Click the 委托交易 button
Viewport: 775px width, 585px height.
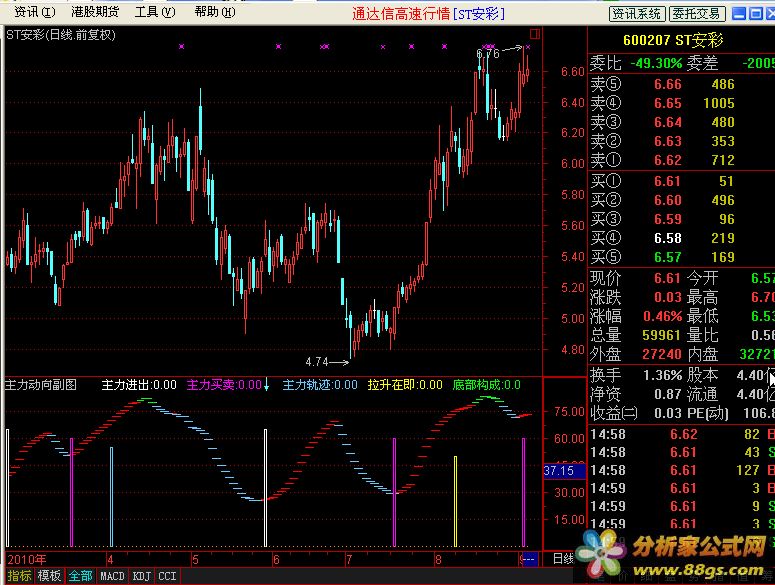coord(697,14)
